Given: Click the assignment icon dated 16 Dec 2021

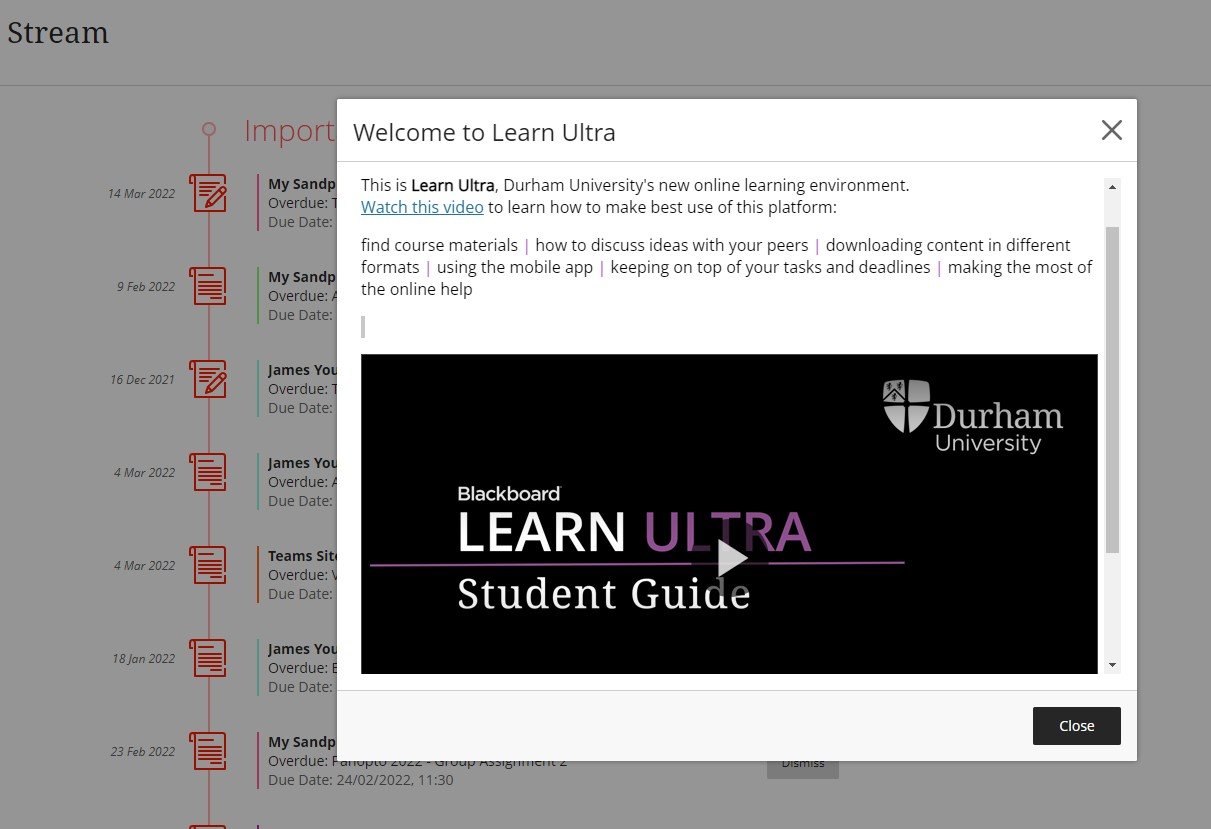Looking at the screenshot, I should tap(208, 379).
